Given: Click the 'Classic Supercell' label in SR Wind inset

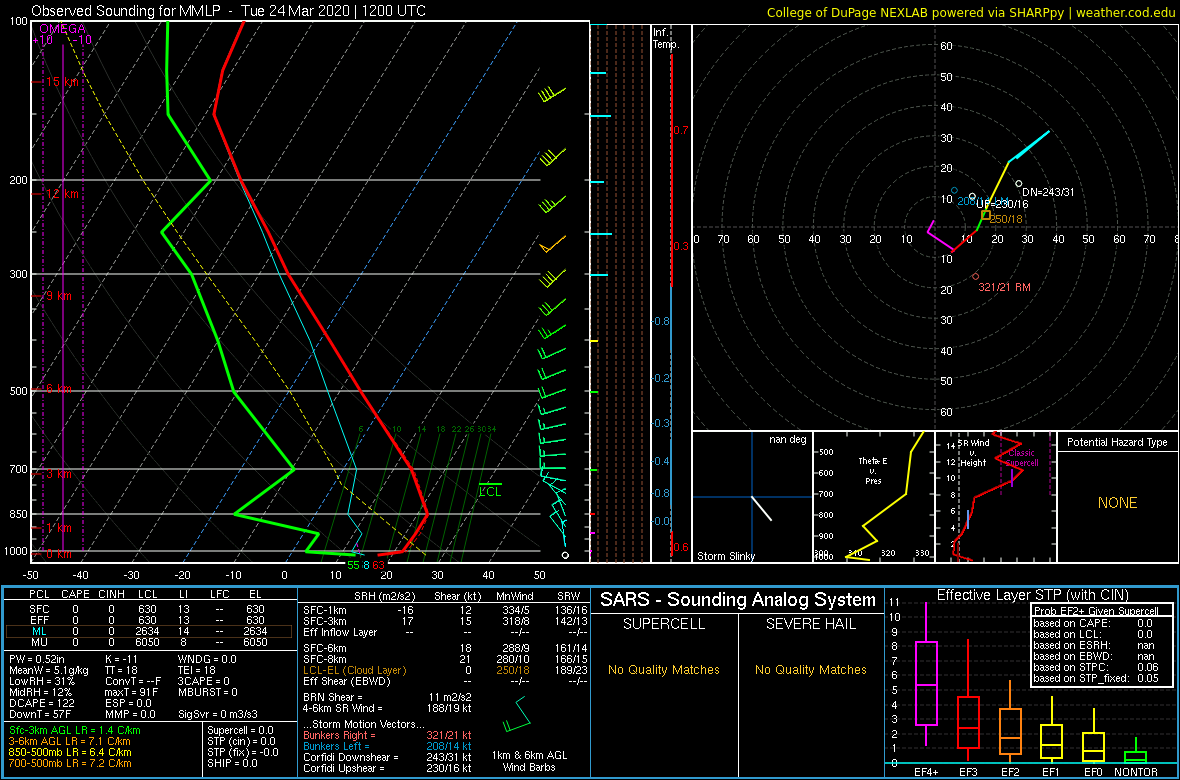Looking at the screenshot, I should [1022, 459].
